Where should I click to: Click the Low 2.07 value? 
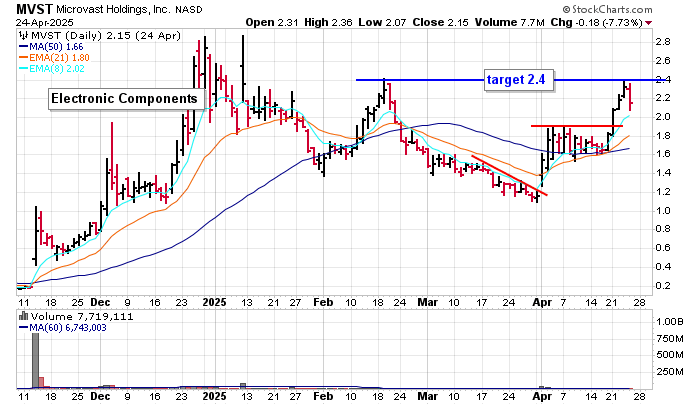382,22
